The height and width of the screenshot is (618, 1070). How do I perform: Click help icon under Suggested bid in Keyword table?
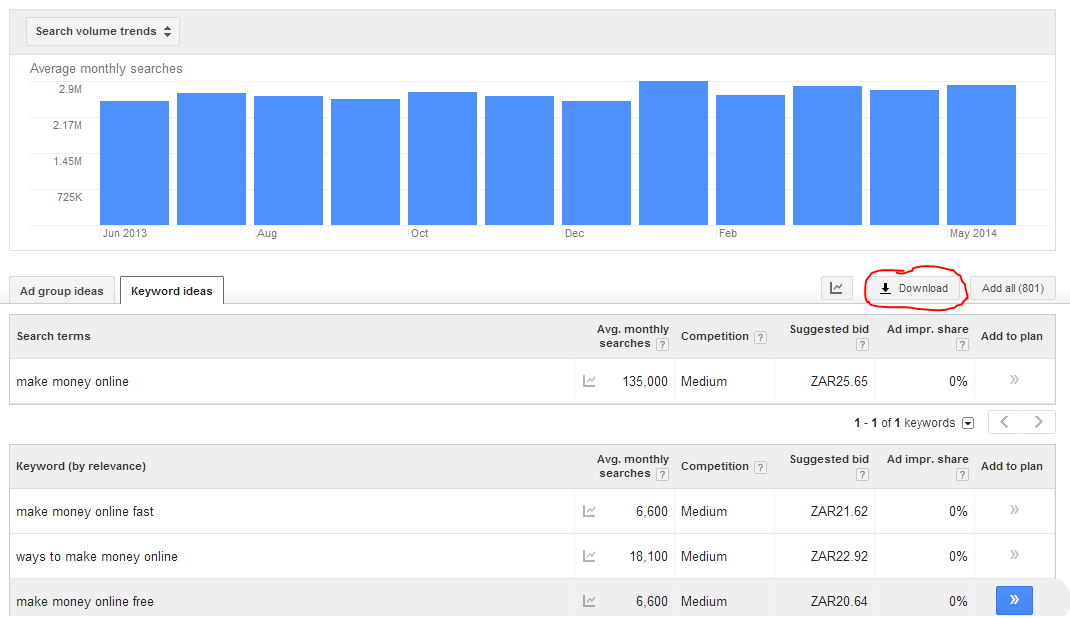862,474
